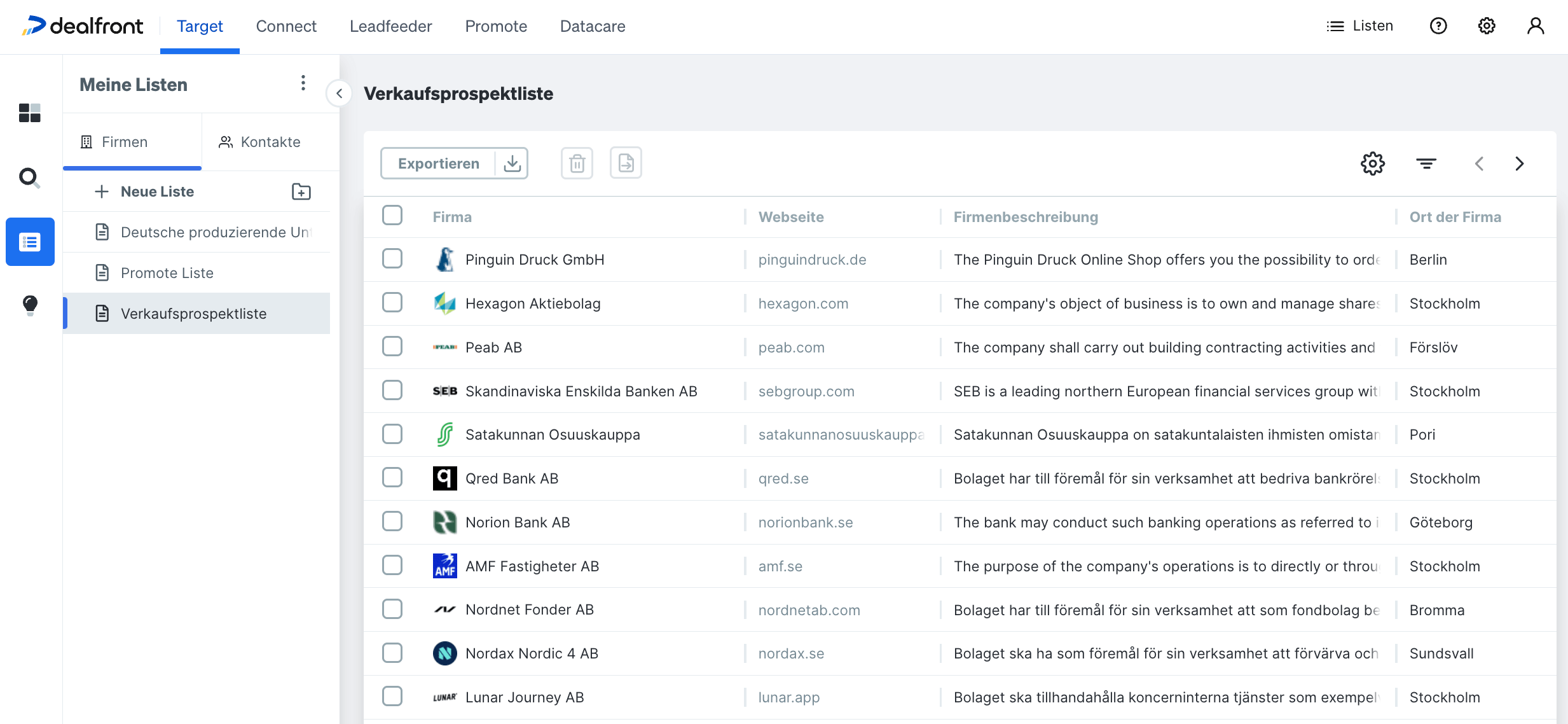Image resolution: width=1568 pixels, height=724 pixels.
Task: Click the search magnifier sidebar icon
Action: 29,178
